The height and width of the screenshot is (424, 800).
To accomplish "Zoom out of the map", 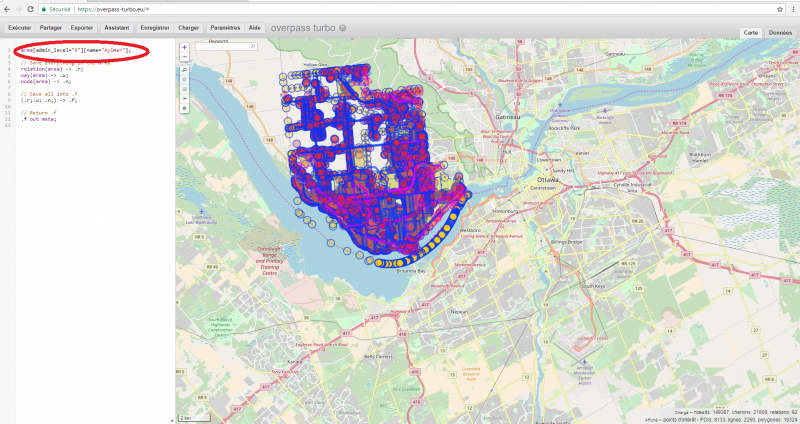I will 184,57.
